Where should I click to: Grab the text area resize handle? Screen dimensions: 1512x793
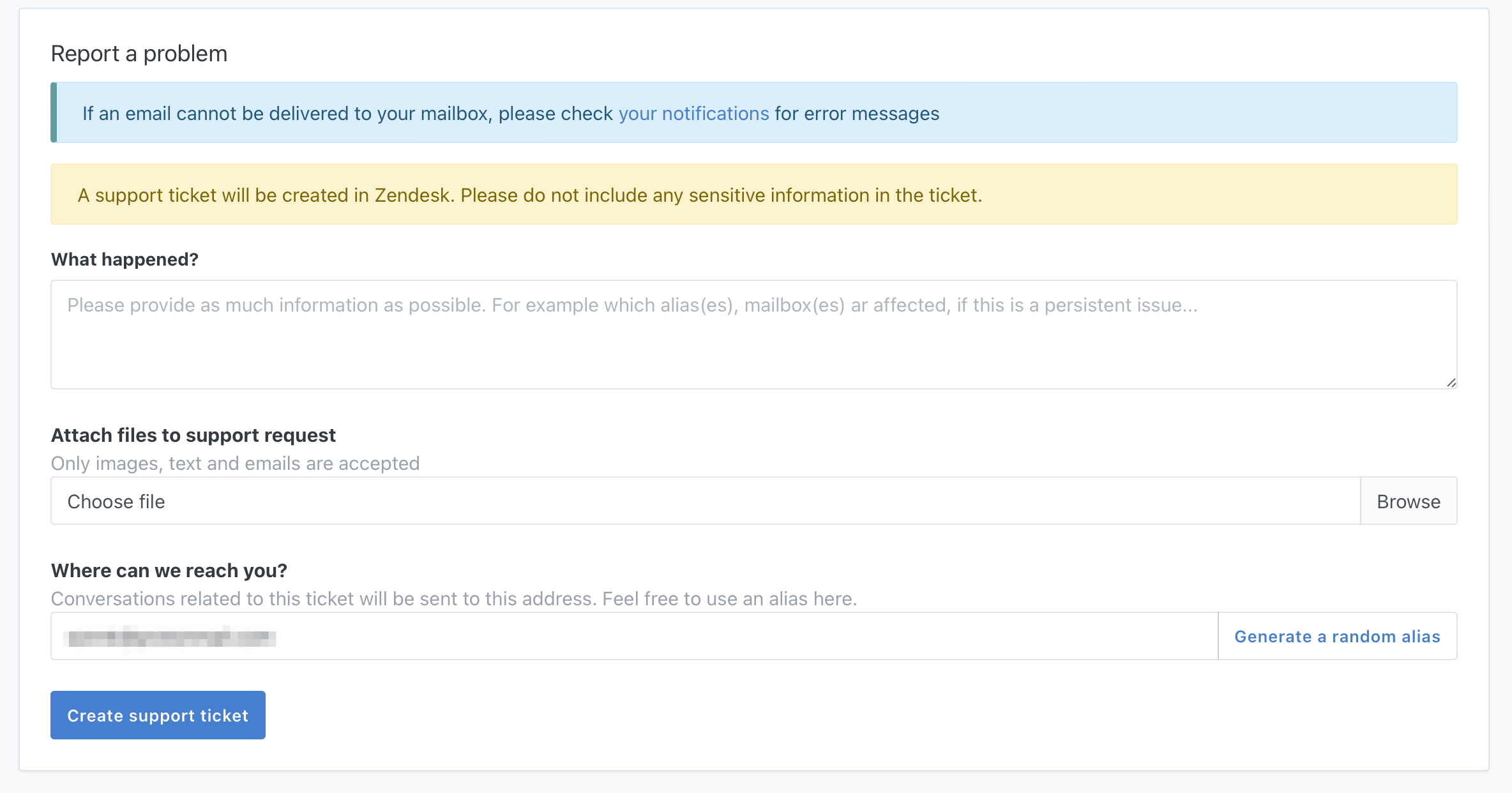(x=1451, y=382)
